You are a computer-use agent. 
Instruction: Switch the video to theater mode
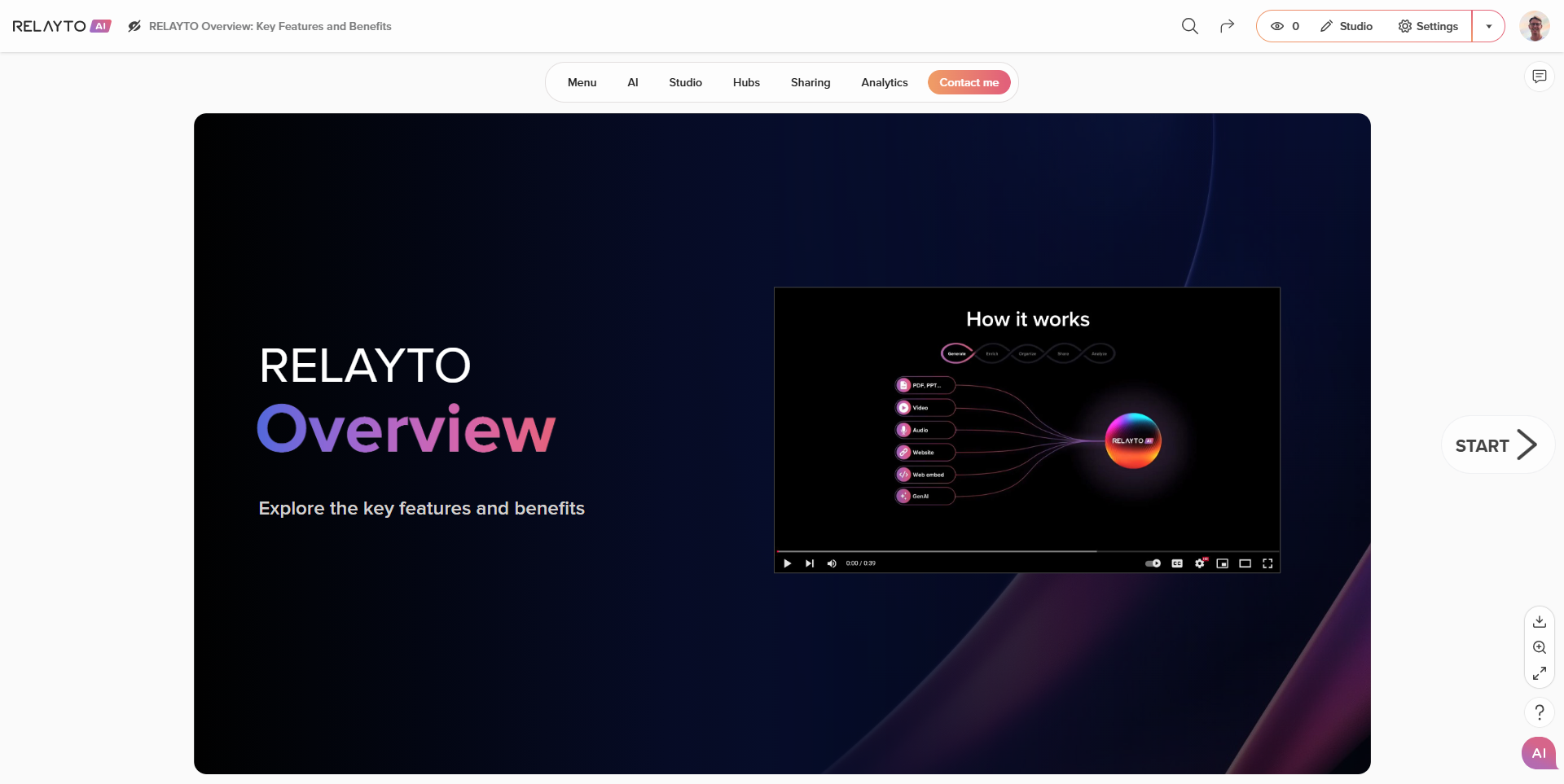1245,563
